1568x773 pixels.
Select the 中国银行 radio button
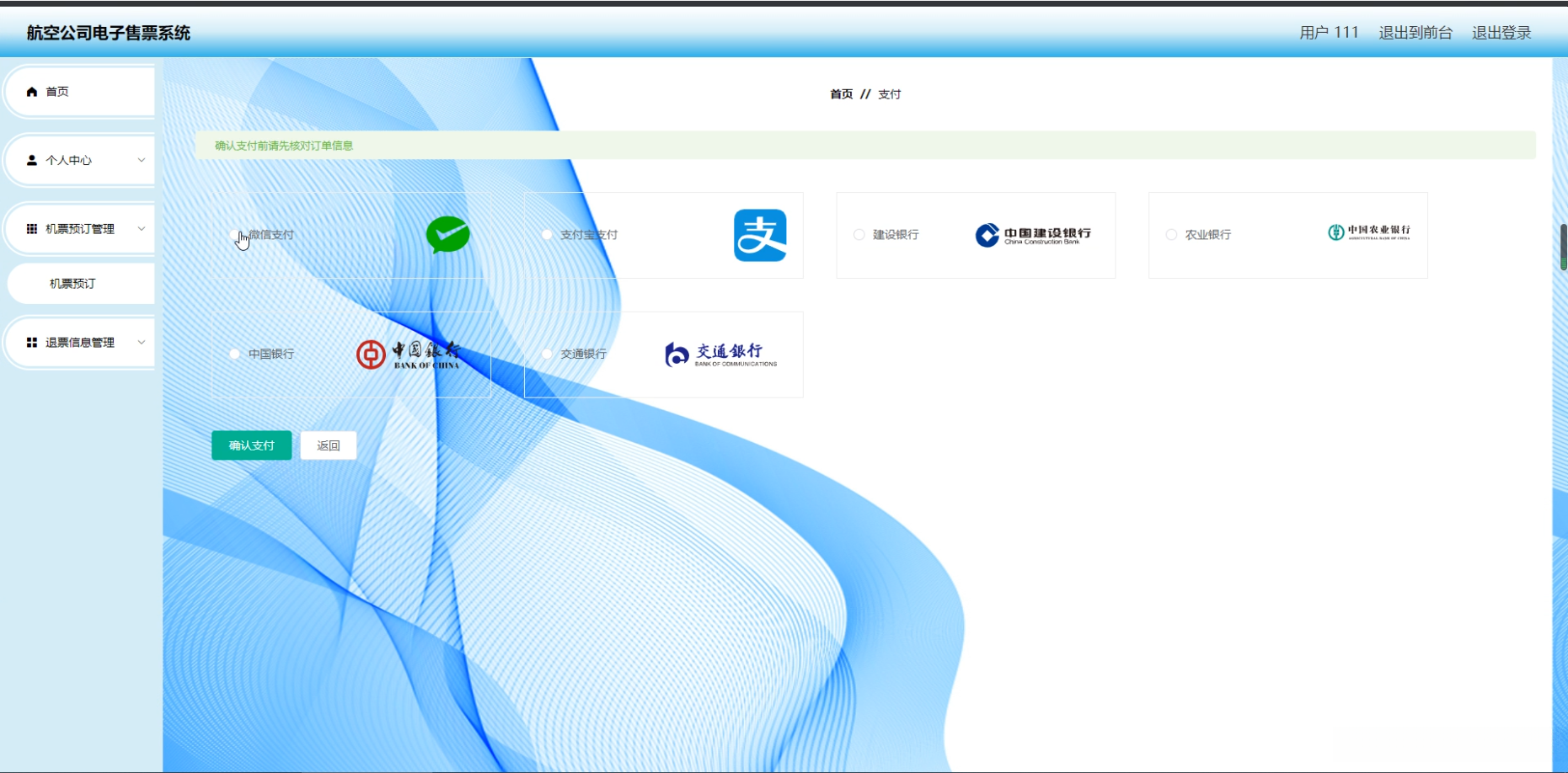(x=234, y=355)
